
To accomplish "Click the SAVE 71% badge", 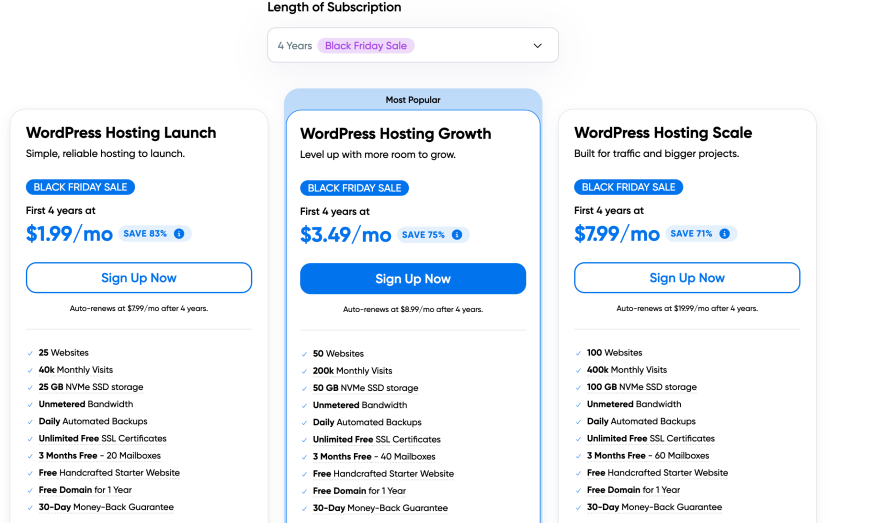I will coord(701,233).
